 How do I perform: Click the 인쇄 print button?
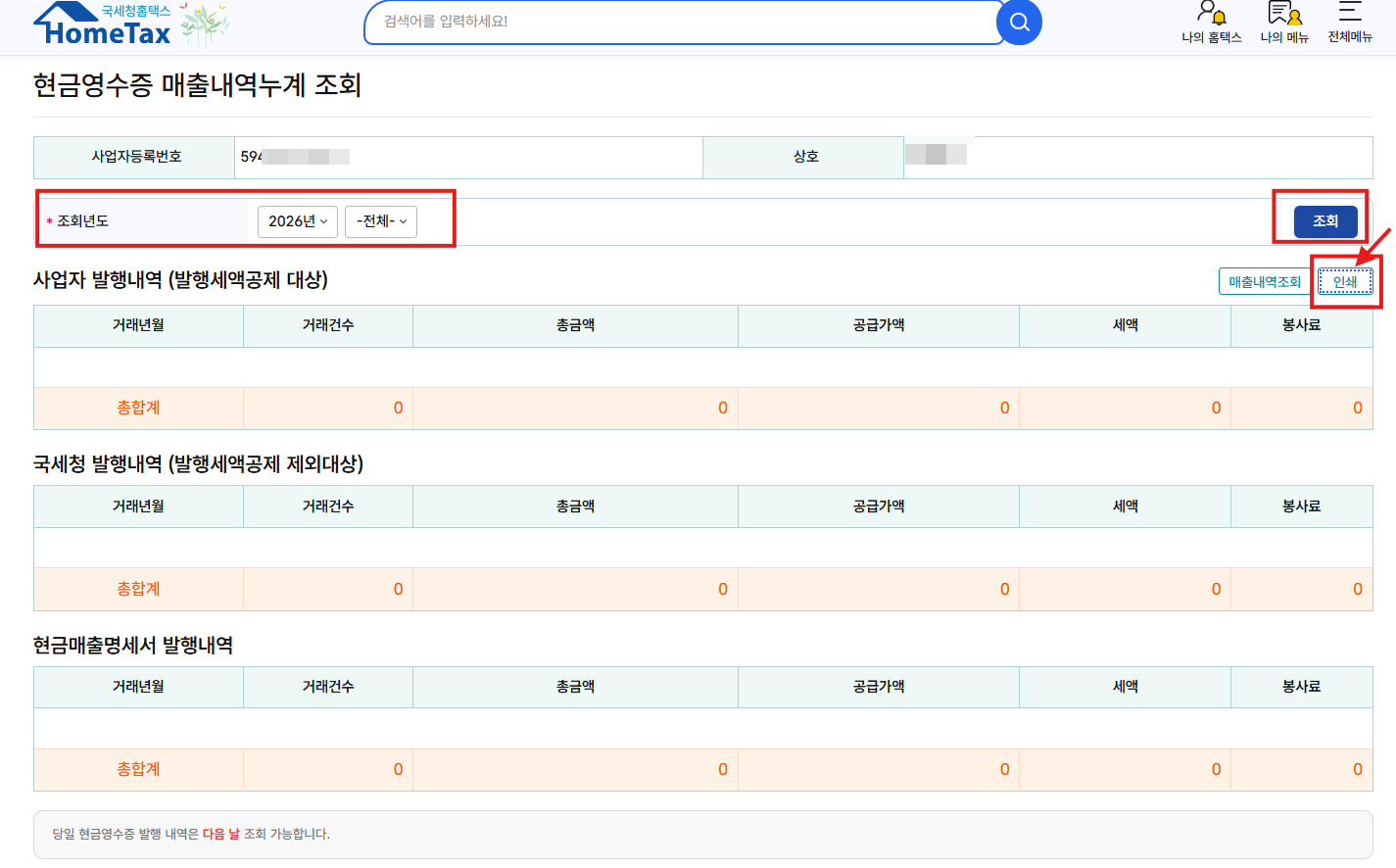[x=1345, y=282]
